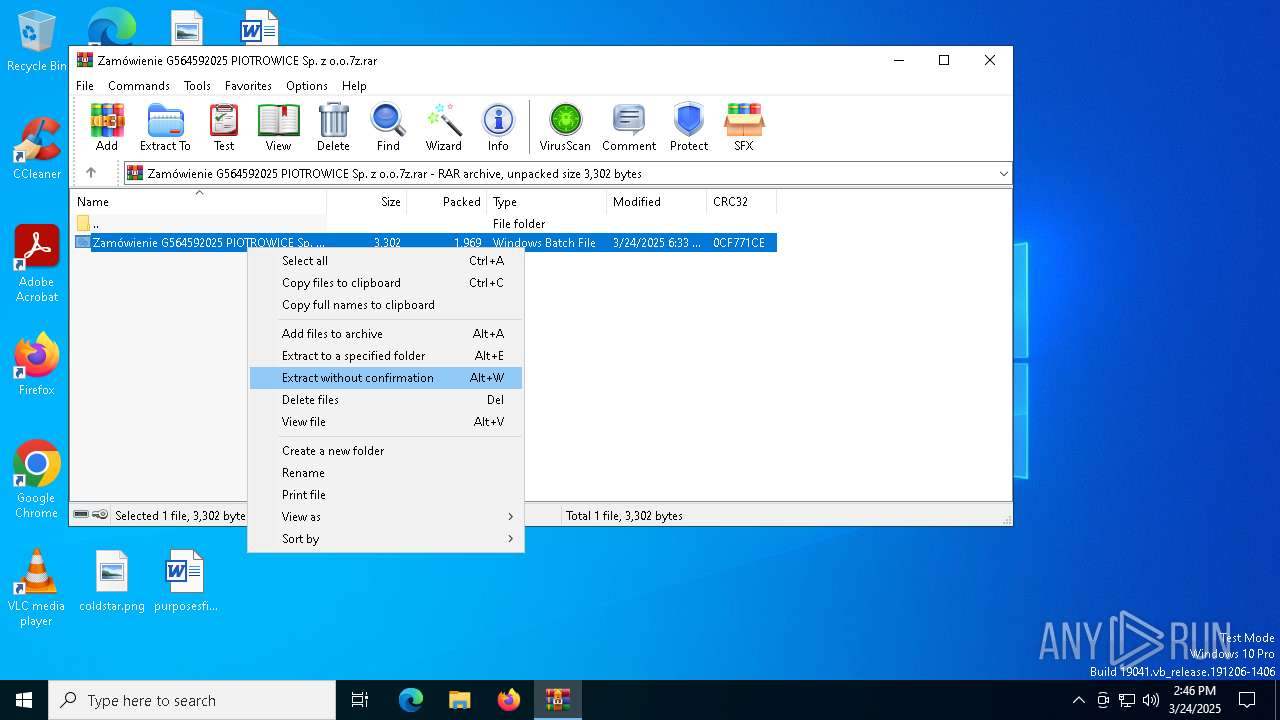Click the Windows Start button
Screen dimensions: 1280x720
click(x=24, y=700)
